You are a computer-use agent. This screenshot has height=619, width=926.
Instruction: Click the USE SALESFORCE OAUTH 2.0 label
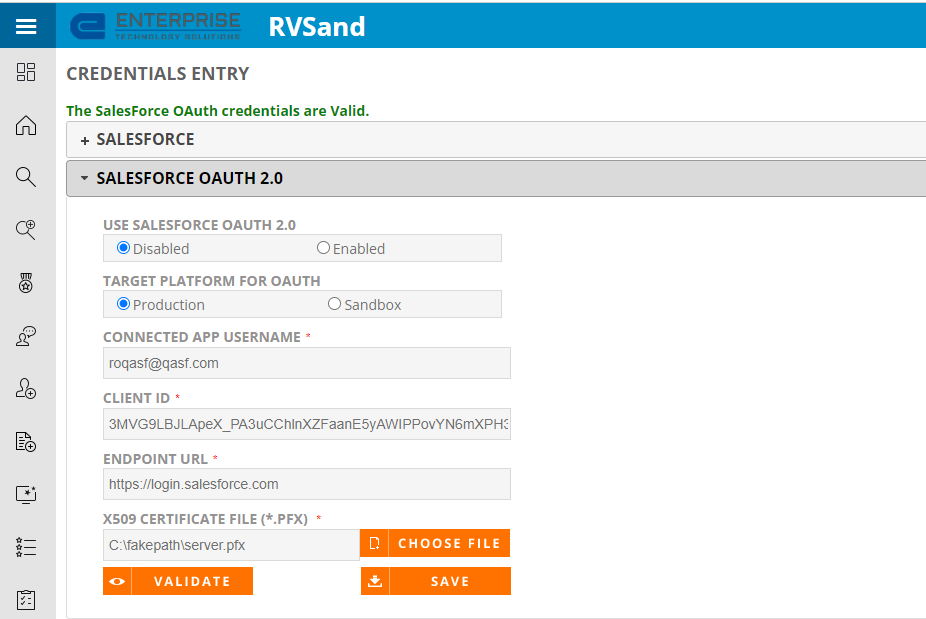(200, 225)
